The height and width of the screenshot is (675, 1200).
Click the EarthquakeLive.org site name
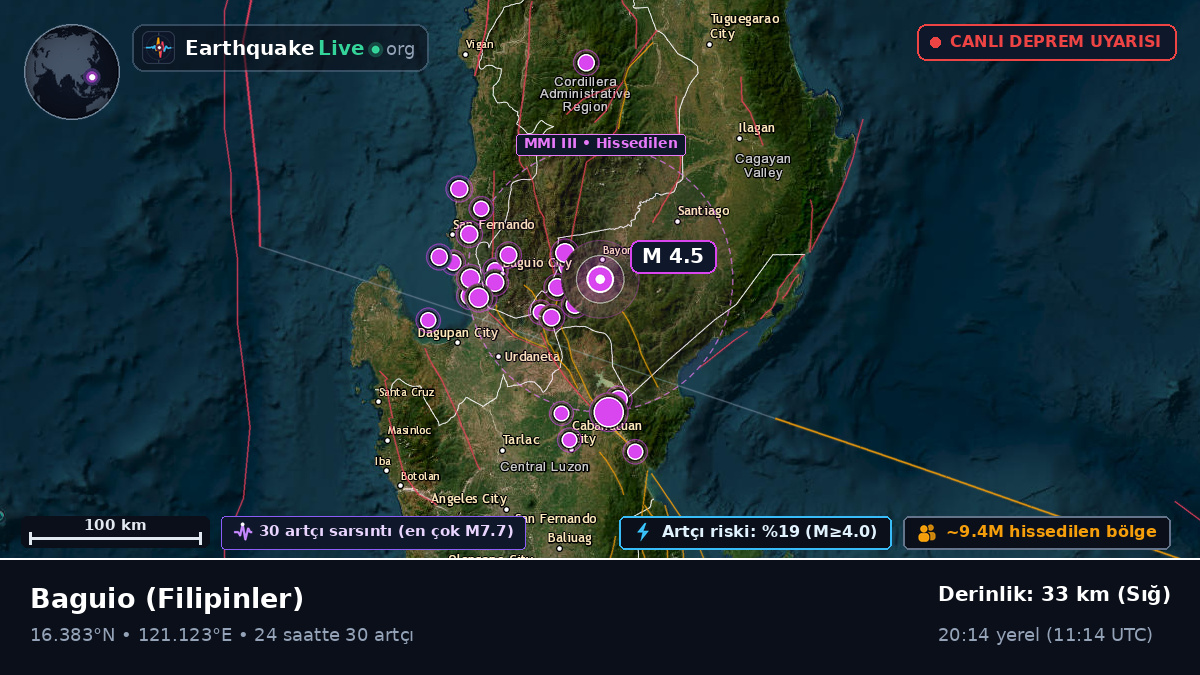pyautogui.click(x=300, y=48)
